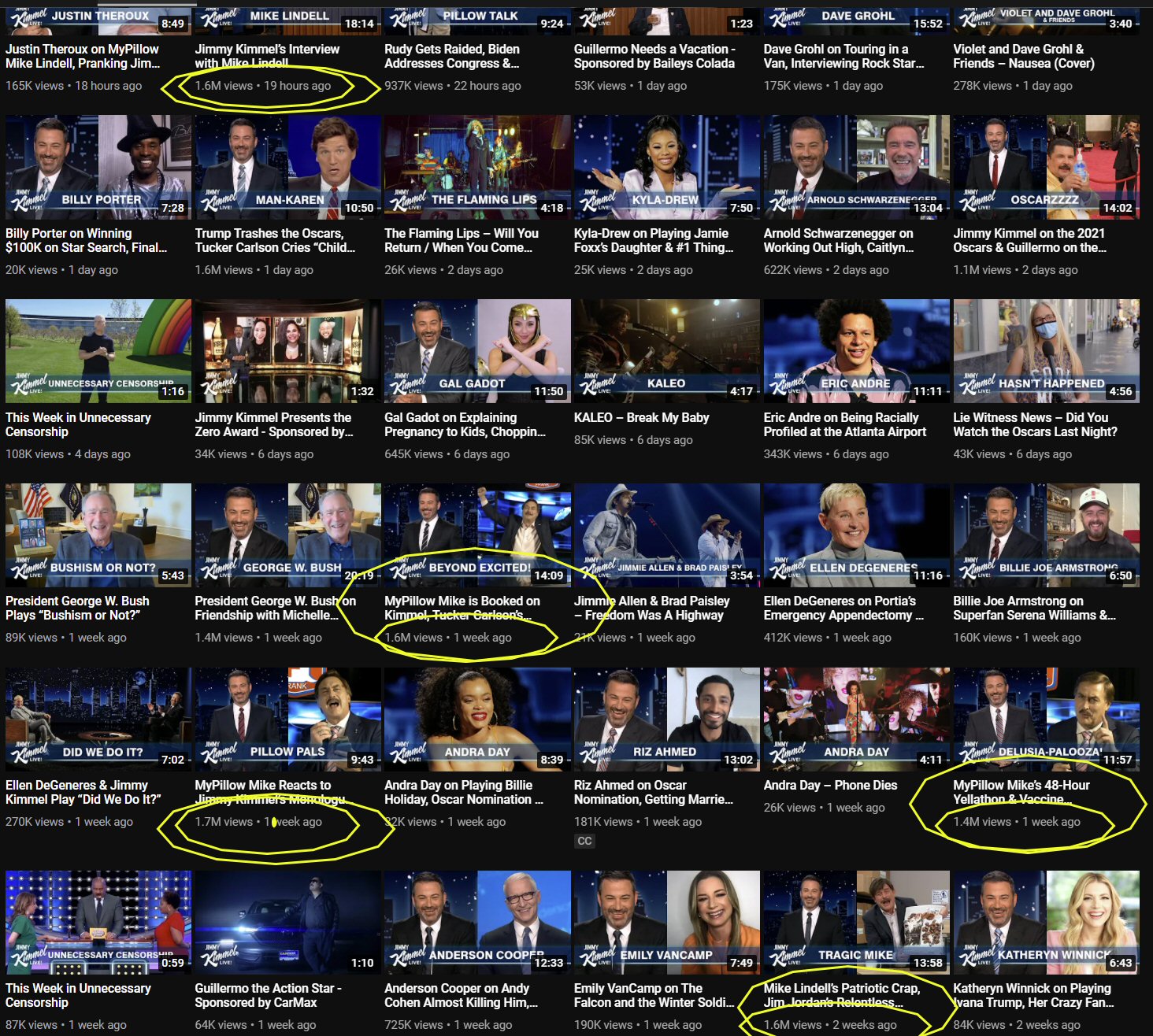
Task: Open title 'Ellen DeGeneres & Jimmy Kimmel Play Did We Do It?'
Action: (x=83, y=792)
